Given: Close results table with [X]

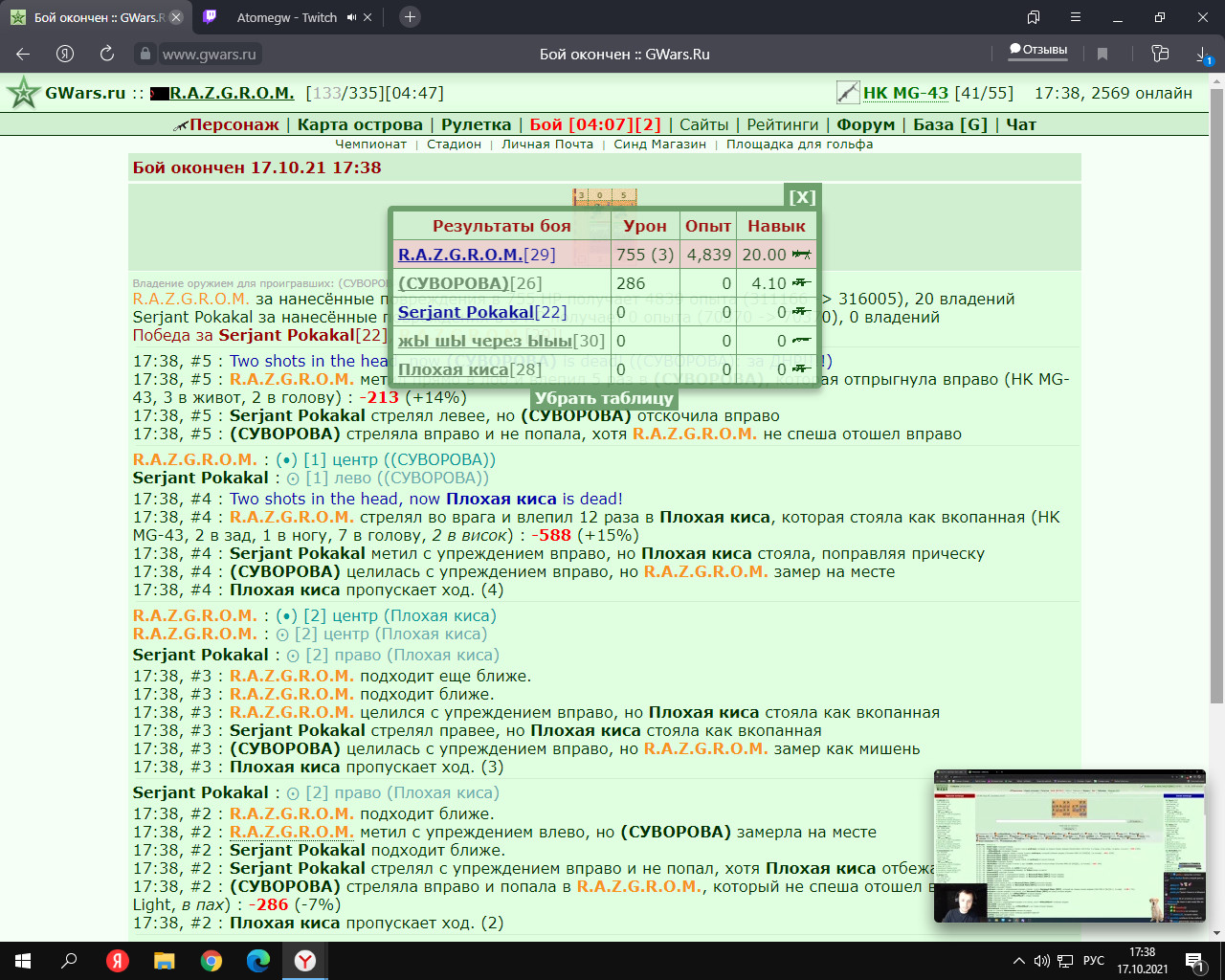Looking at the screenshot, I should click(x=801, y=197).
